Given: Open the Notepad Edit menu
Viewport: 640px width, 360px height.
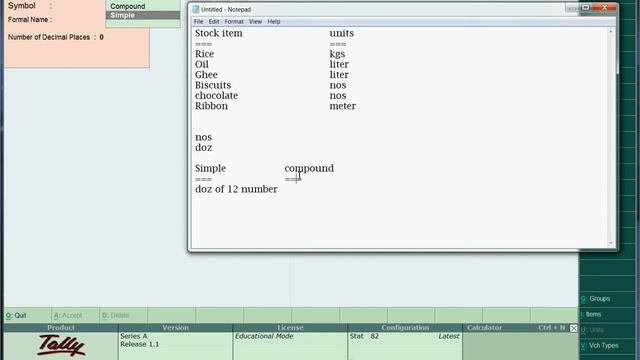Looking at the screenshot, I should (214, 22).
